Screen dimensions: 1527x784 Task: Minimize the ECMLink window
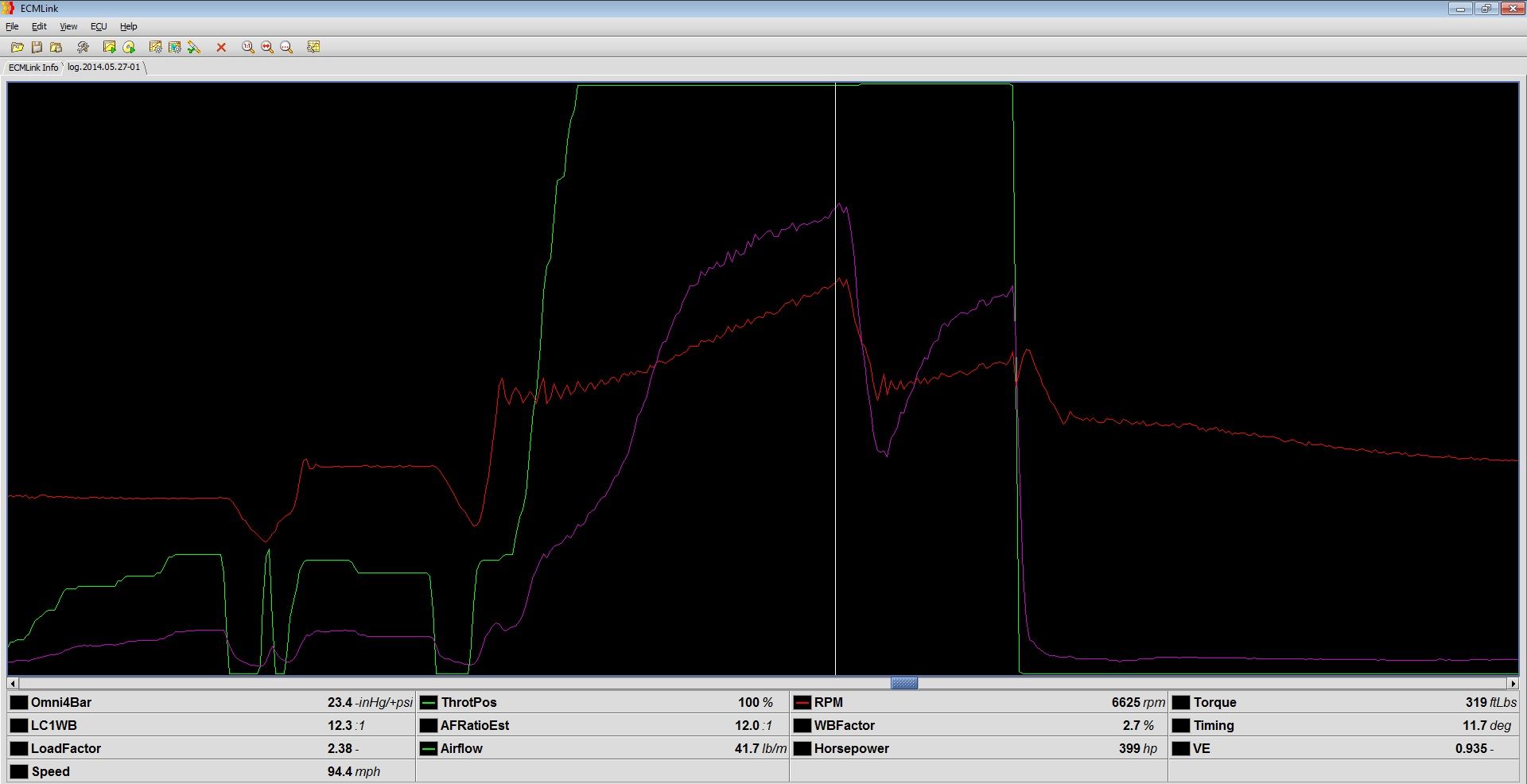pos(1460,9)
